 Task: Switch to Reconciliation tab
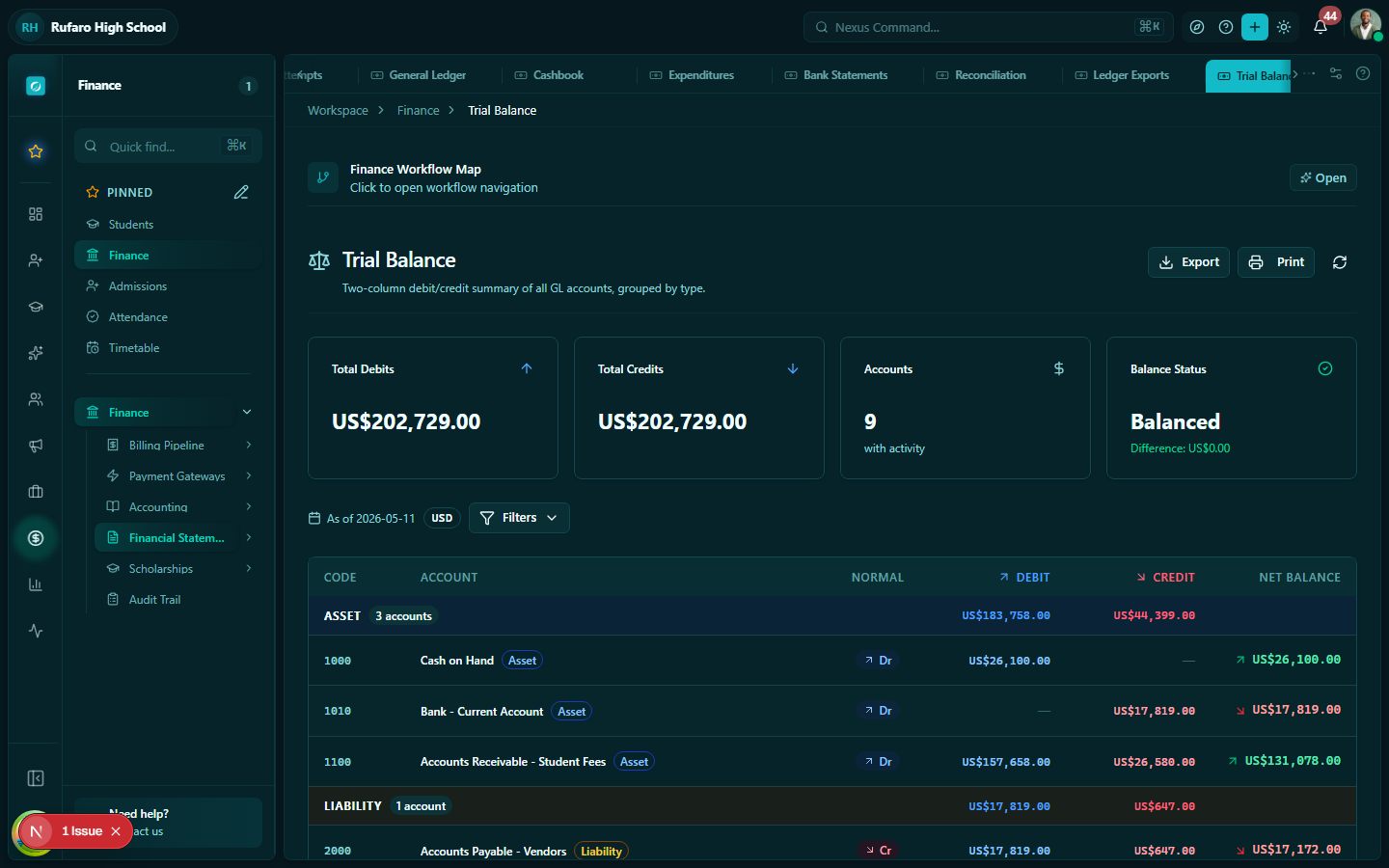(981, 75)
